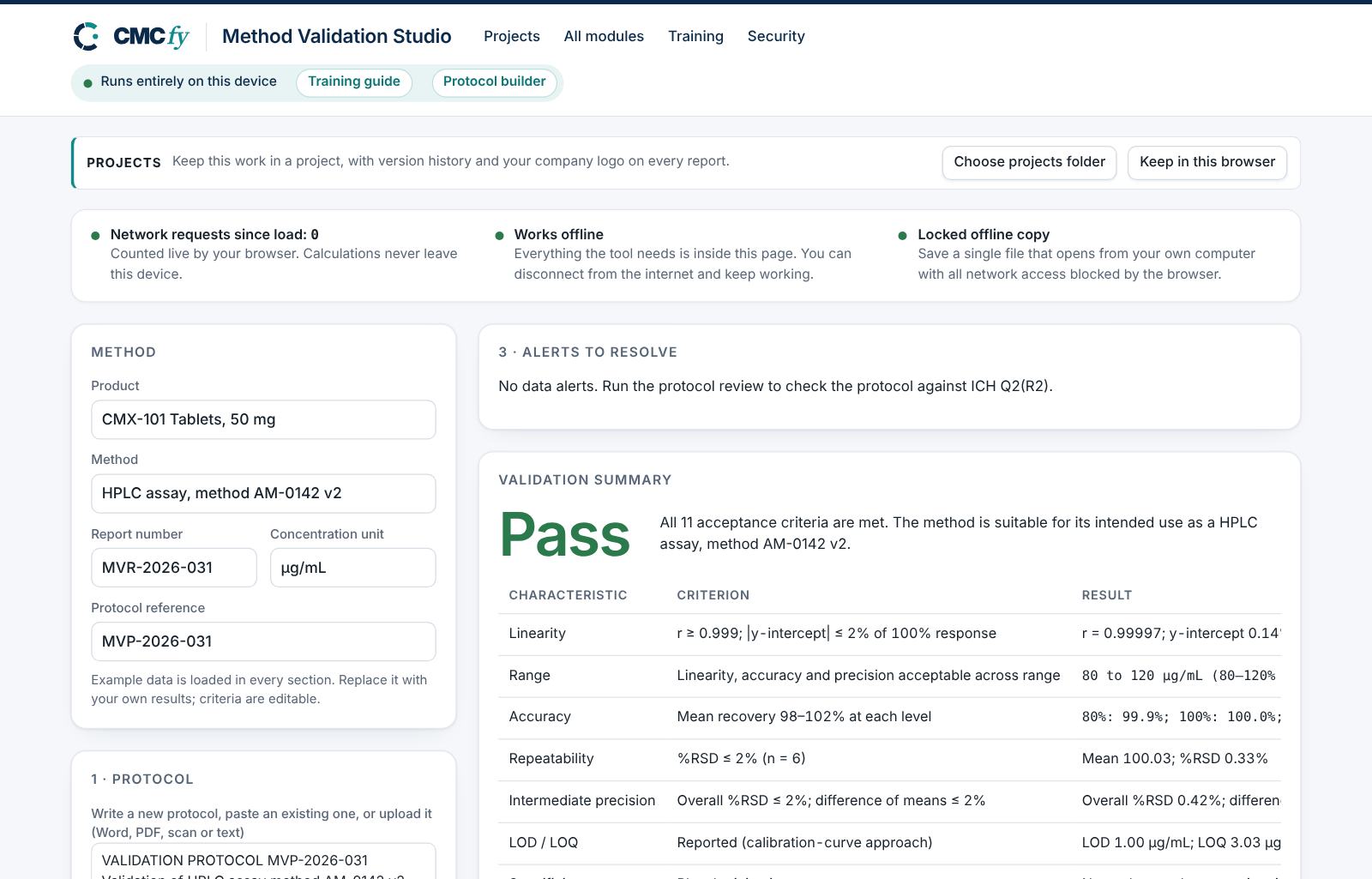Click Choose projects folder button
Image resolution: width=1372 pixels, height=879 pixels.
coord(1029,162)
